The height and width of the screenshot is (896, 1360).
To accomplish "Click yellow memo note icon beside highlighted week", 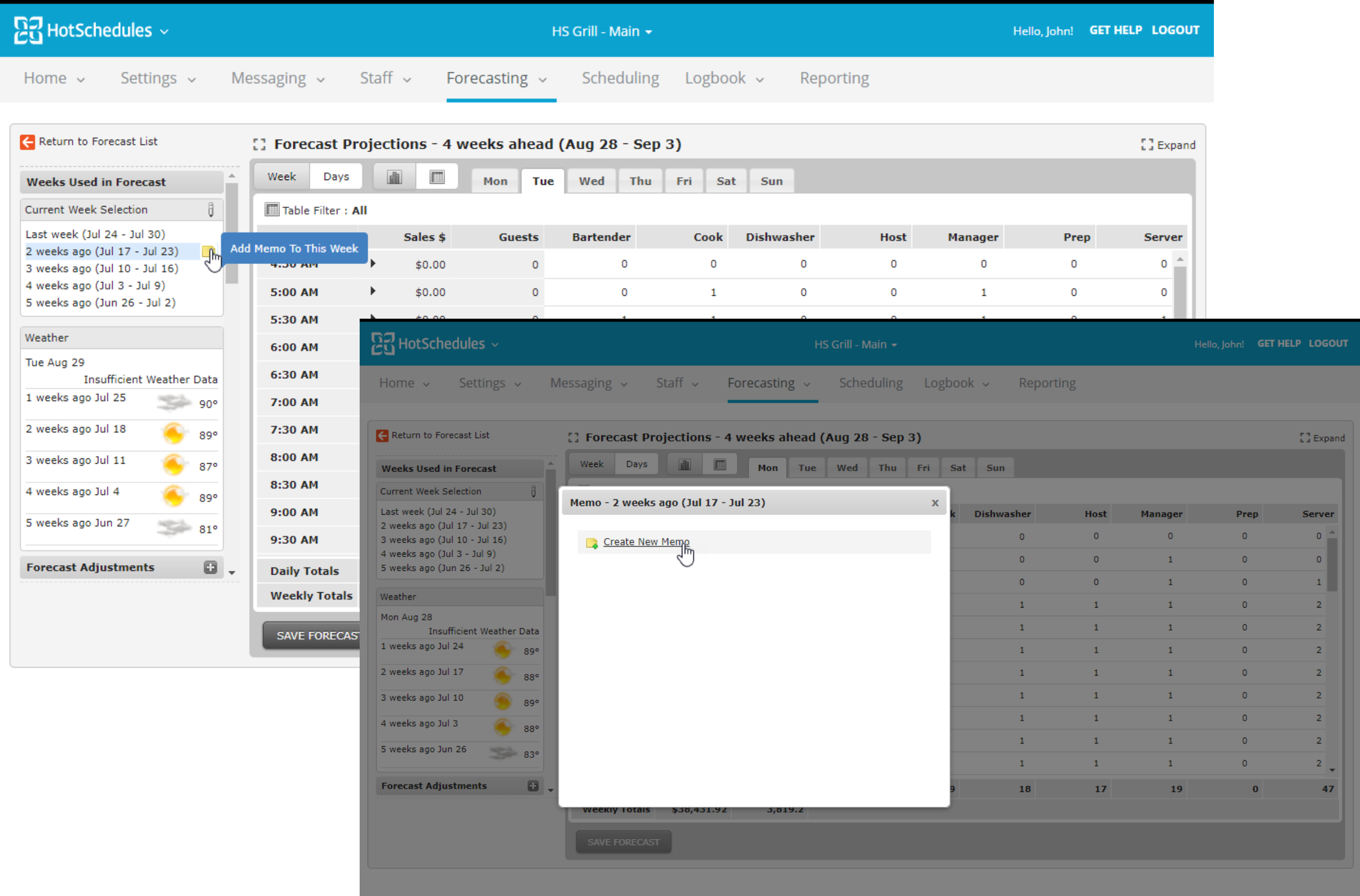I will [207, 251].
